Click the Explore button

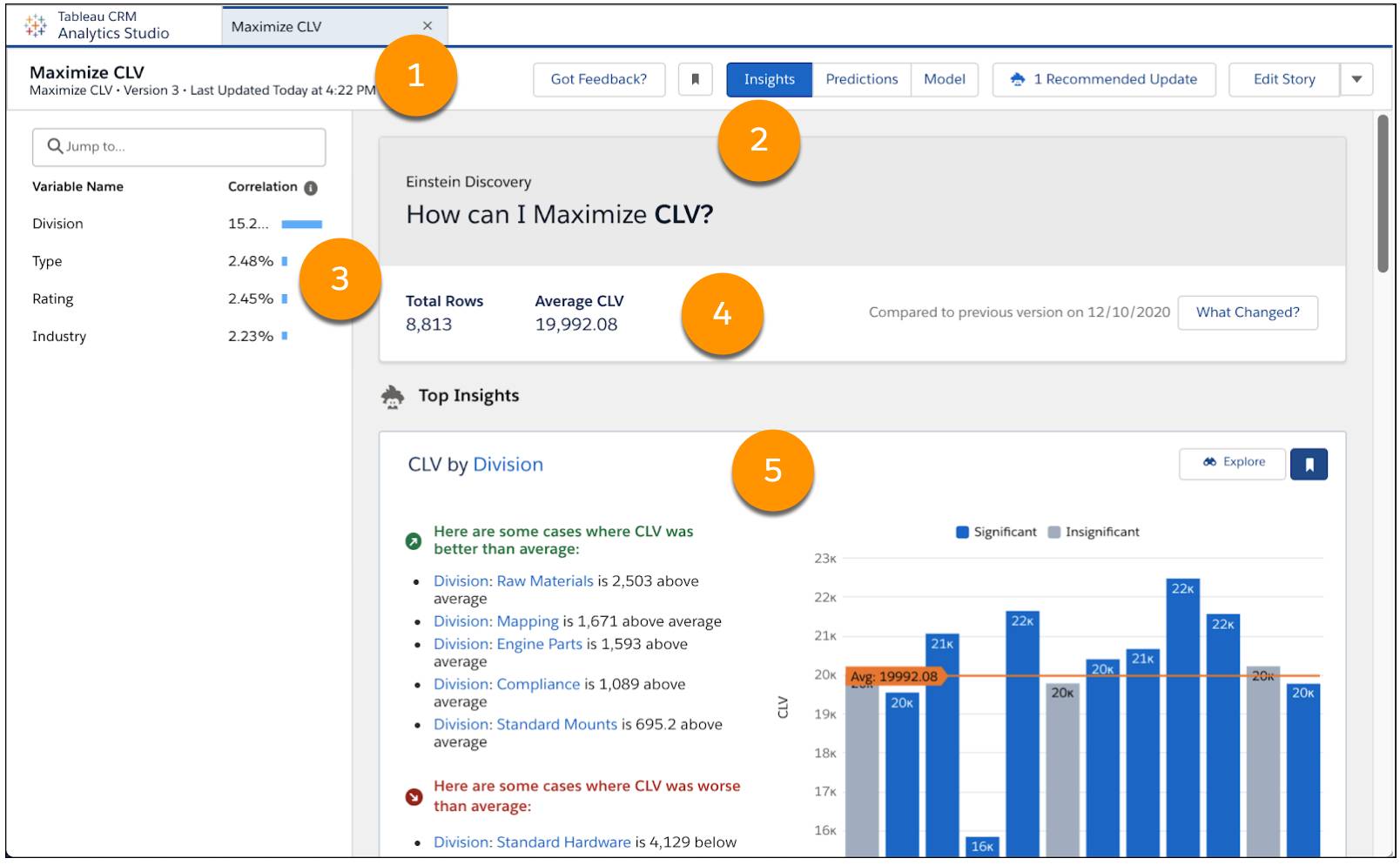coord(1232,463)
